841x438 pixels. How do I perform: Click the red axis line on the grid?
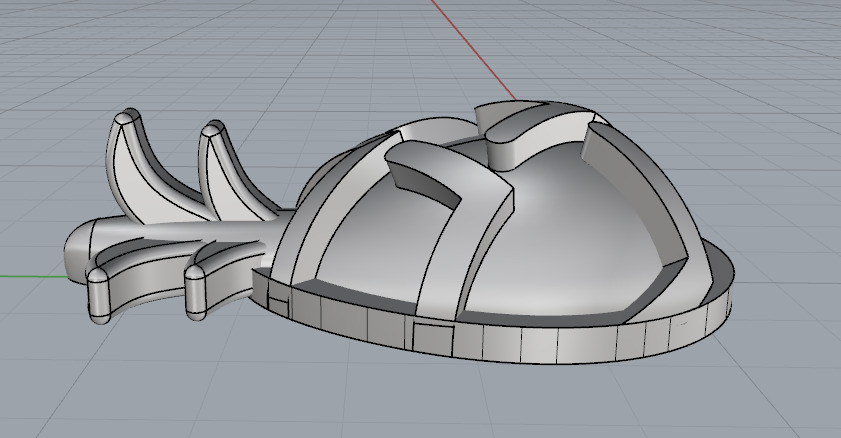(473, 50)
